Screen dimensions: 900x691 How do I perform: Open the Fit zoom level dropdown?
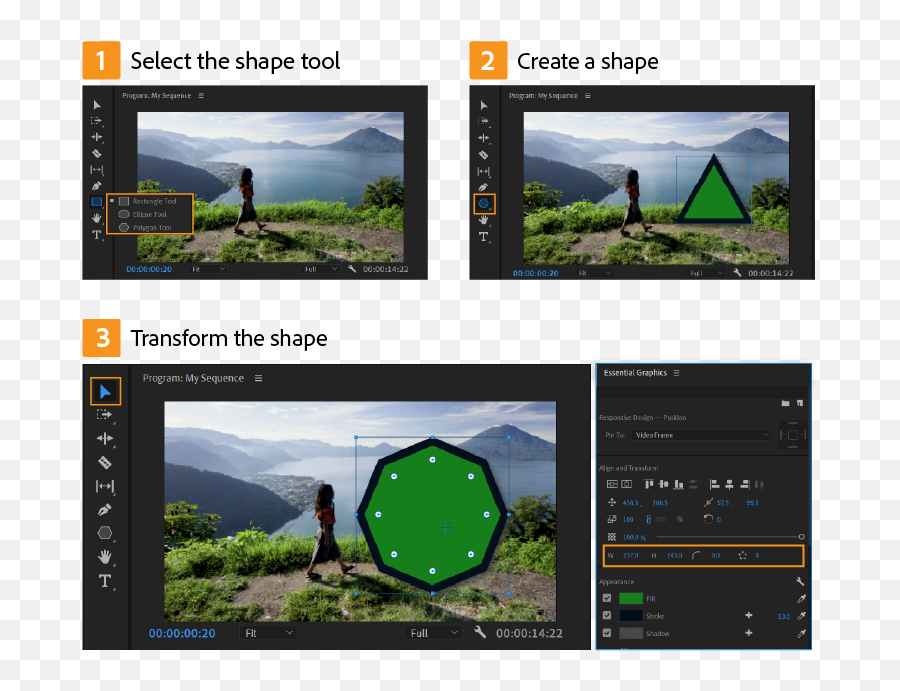pyautogui.click(x=269, y=632)
